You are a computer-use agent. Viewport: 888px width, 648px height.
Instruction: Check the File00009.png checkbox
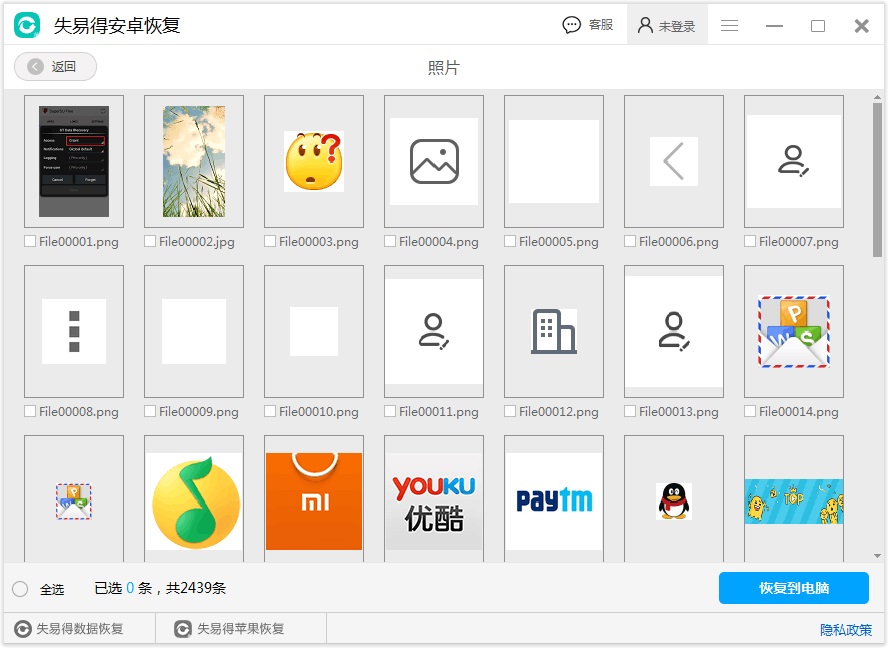[x=150, y=411]
